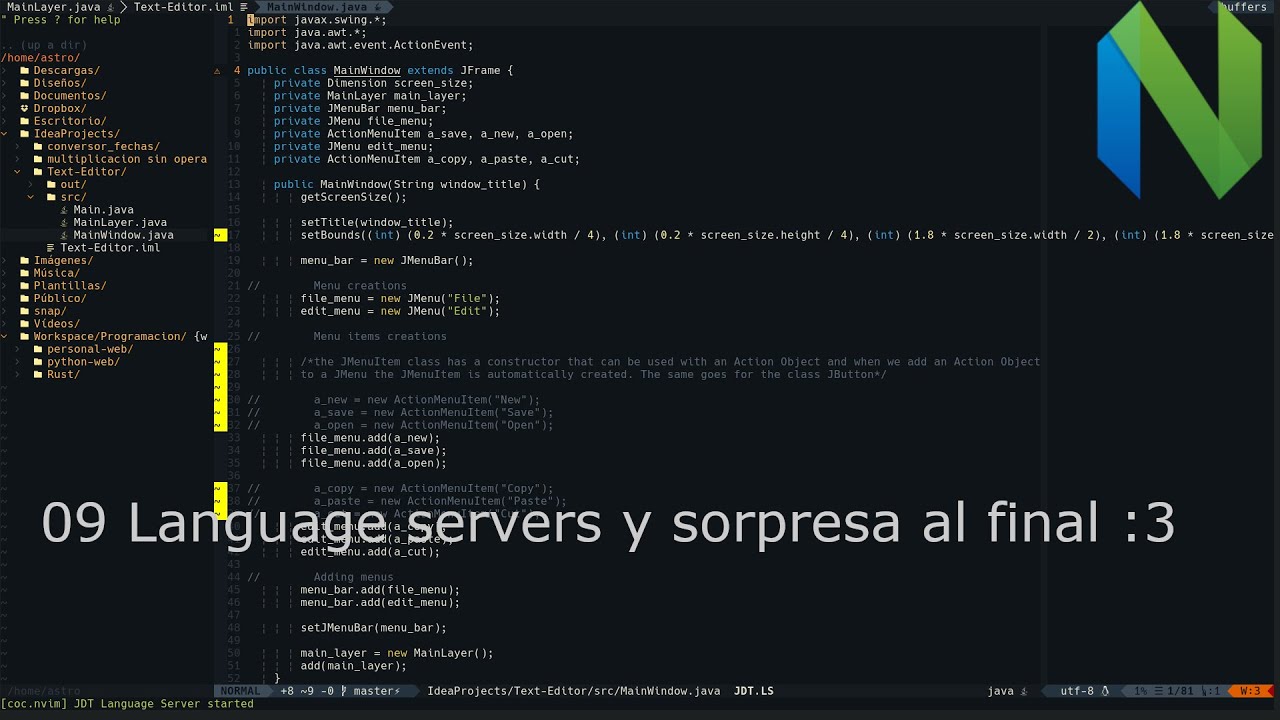Collapse the src folder chevron
Viewport: 1280px width, 720px height.
tap(31, 197)
